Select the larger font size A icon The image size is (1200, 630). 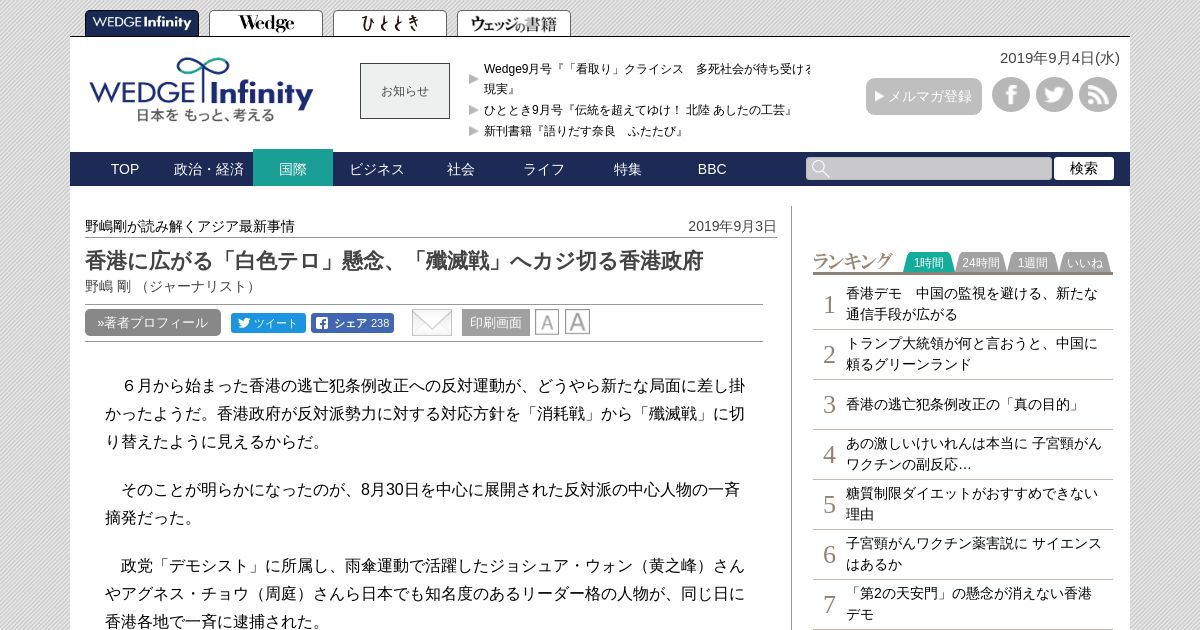pos(577,322)
